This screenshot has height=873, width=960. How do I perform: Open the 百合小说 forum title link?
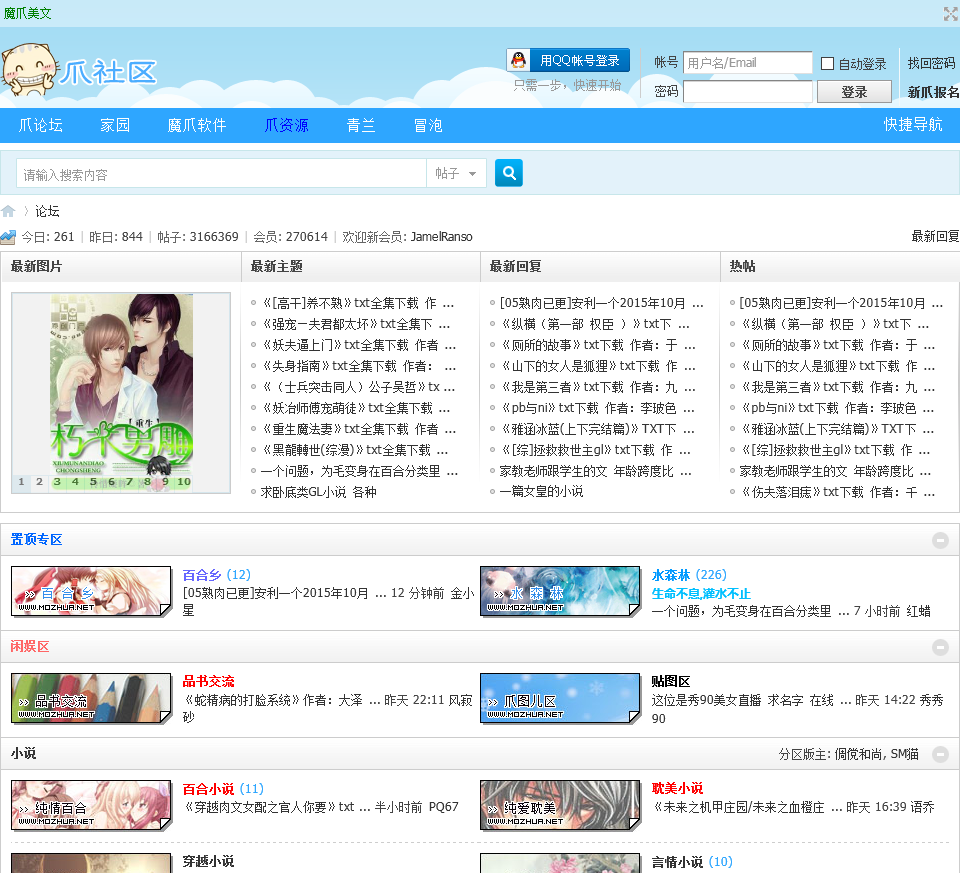208,789
